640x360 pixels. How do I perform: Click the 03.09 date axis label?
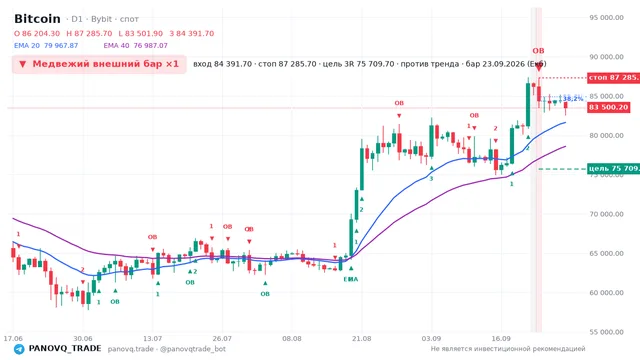431,338
